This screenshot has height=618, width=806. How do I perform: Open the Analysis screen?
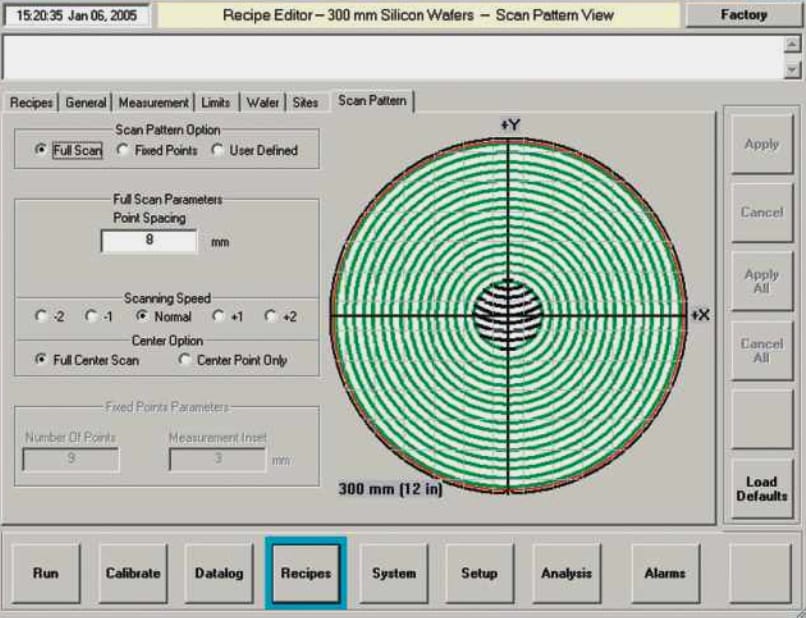click(x=566, y=573)
